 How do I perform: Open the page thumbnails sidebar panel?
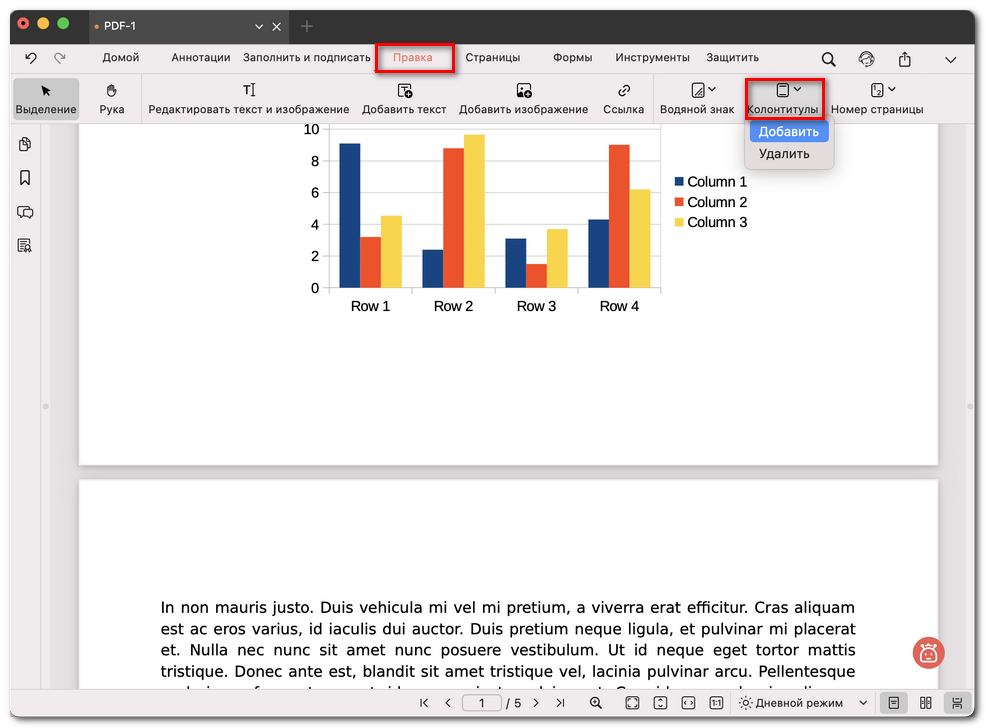click(x=25, y=145)
